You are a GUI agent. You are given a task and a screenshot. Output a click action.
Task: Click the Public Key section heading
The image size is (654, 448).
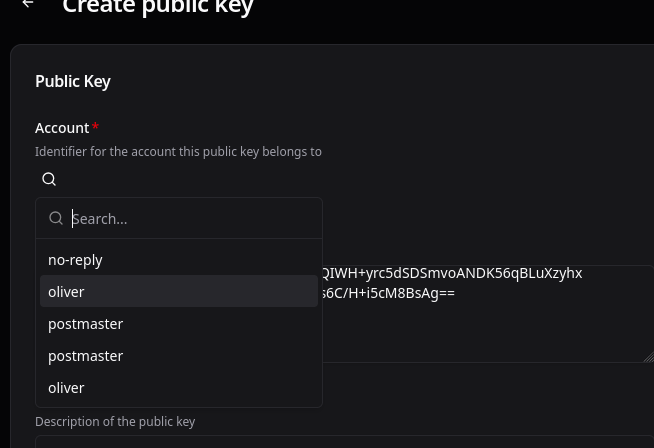[73, 81]
